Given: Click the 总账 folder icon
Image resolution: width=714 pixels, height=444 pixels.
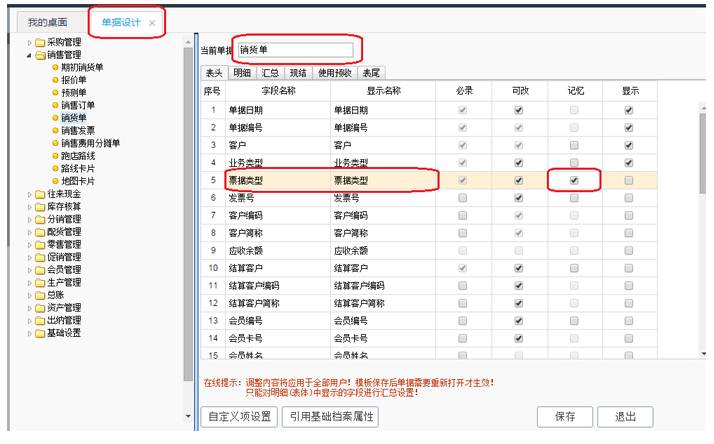Looking at the screenshot, I should coord(40,296).
